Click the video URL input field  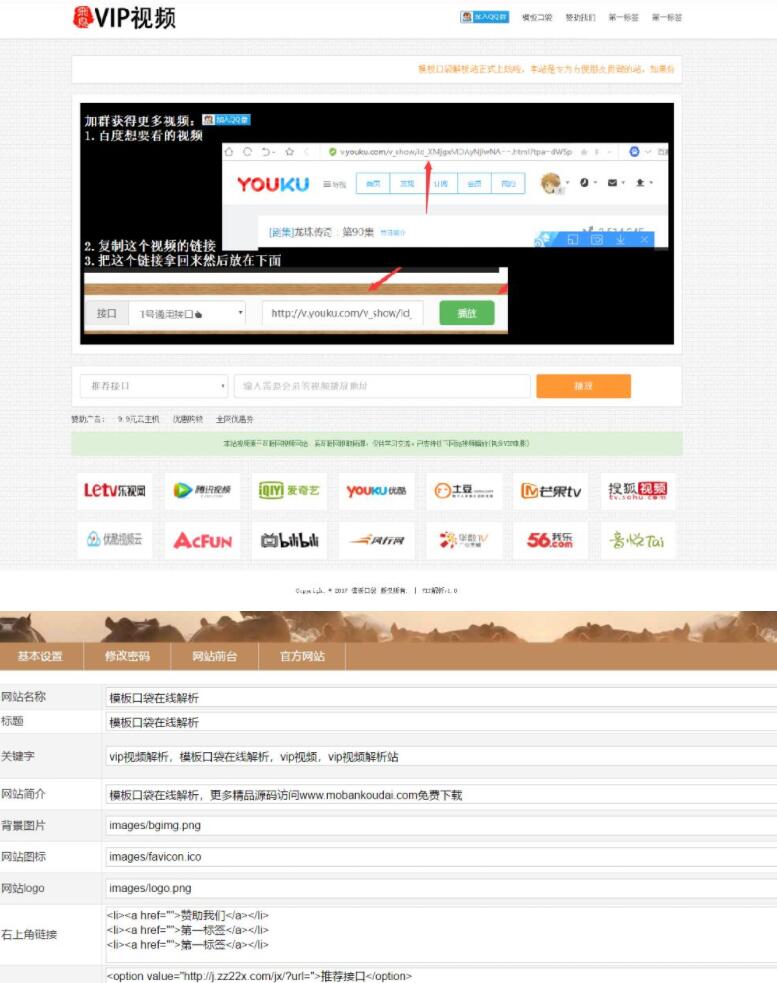(382, 386)
